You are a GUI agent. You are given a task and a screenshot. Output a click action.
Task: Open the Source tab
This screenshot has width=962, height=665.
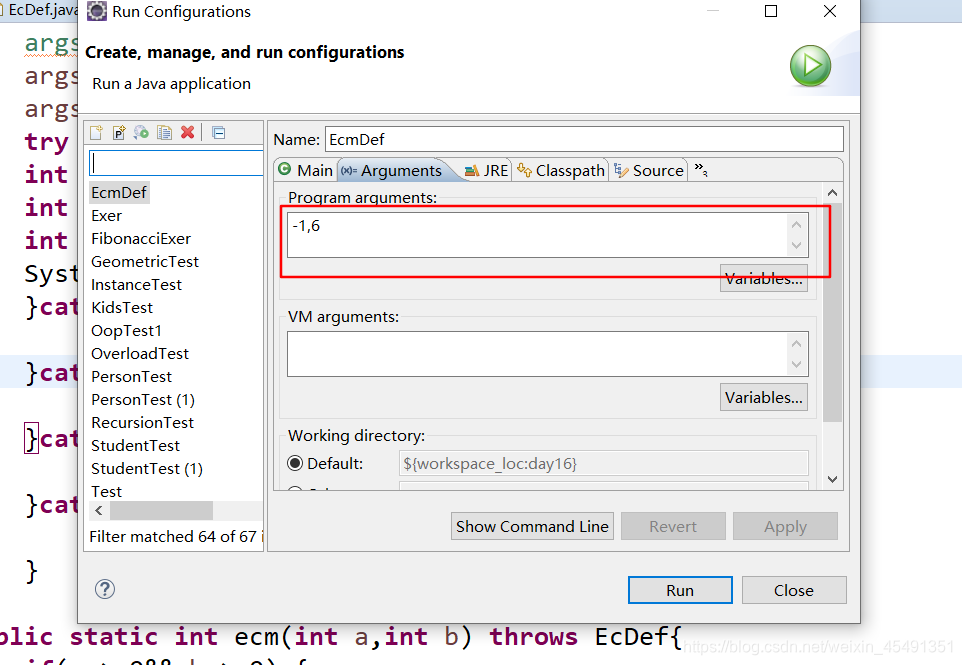[x=649, y=170]
